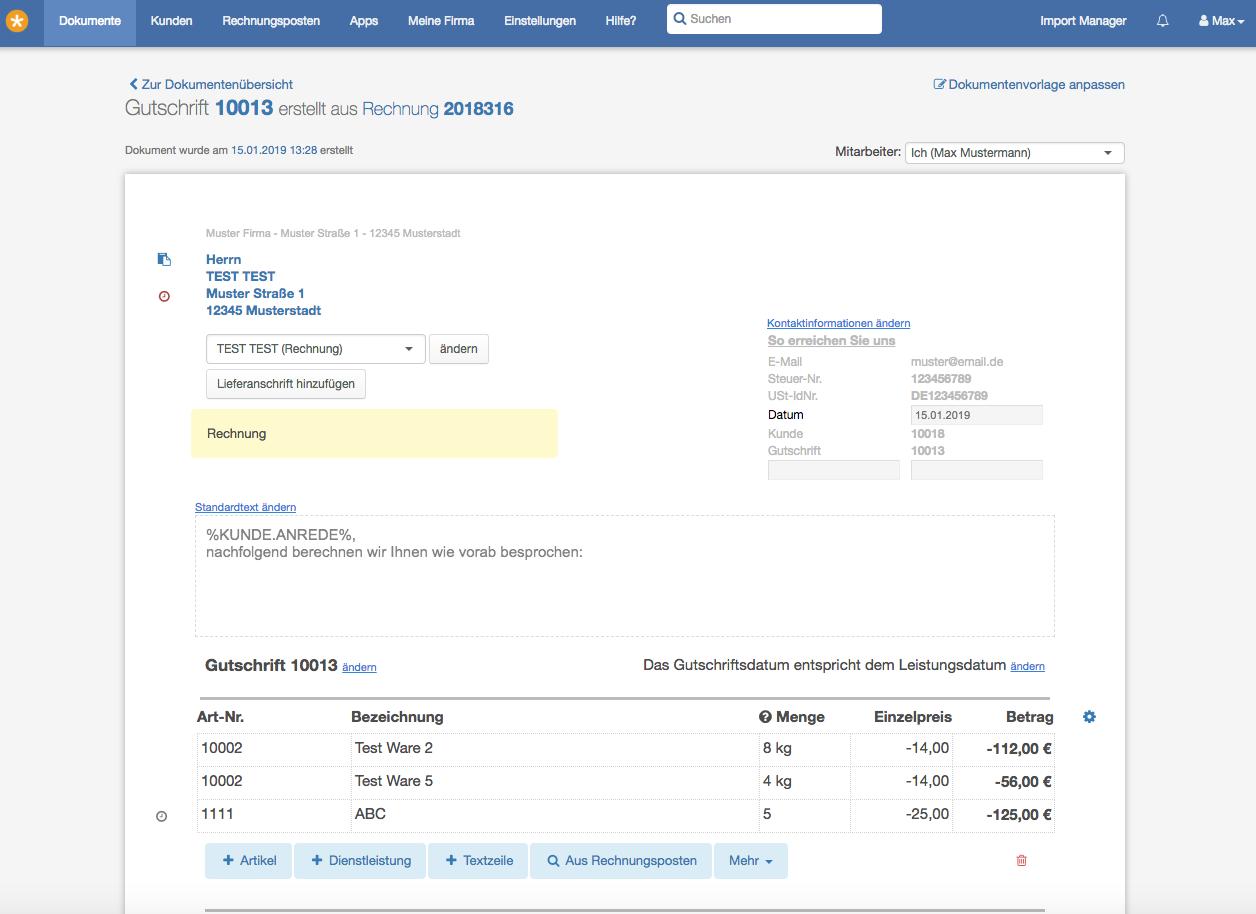Click the Menge help question mark icon
Viewport: 1256px width, 914px height.
(766, 717)
